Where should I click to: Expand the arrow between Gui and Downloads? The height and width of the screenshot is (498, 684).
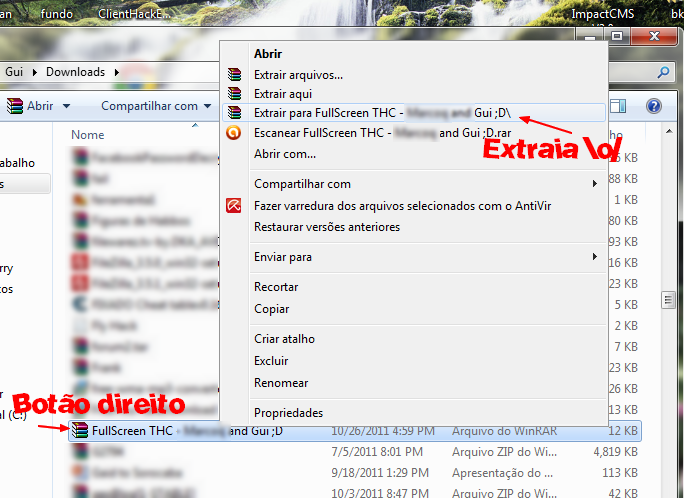pyautogui.click(x=34, y=72)
